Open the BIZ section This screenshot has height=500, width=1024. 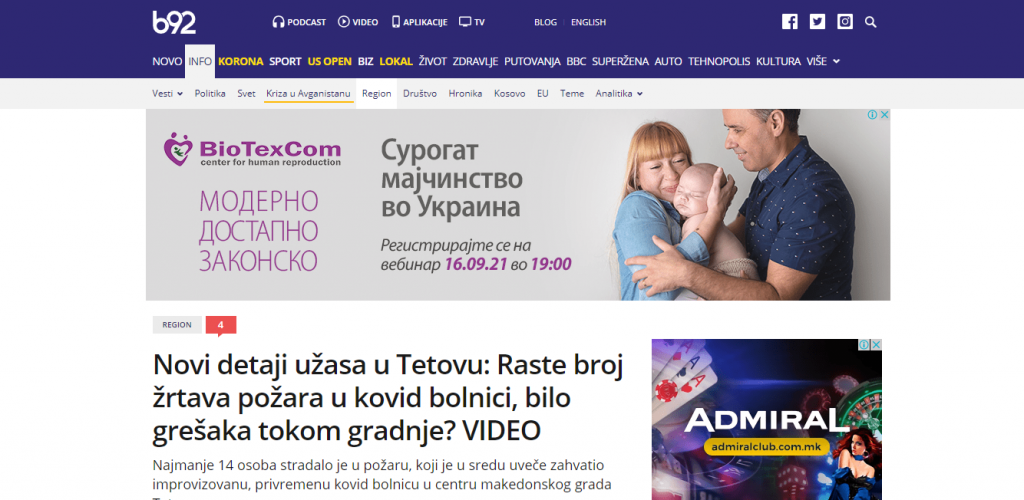click(x=366, y=61)
